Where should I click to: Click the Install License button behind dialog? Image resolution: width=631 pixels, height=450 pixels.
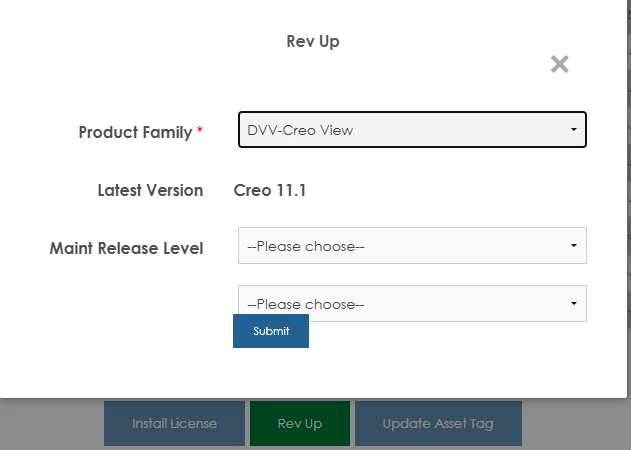pos(174,423)
